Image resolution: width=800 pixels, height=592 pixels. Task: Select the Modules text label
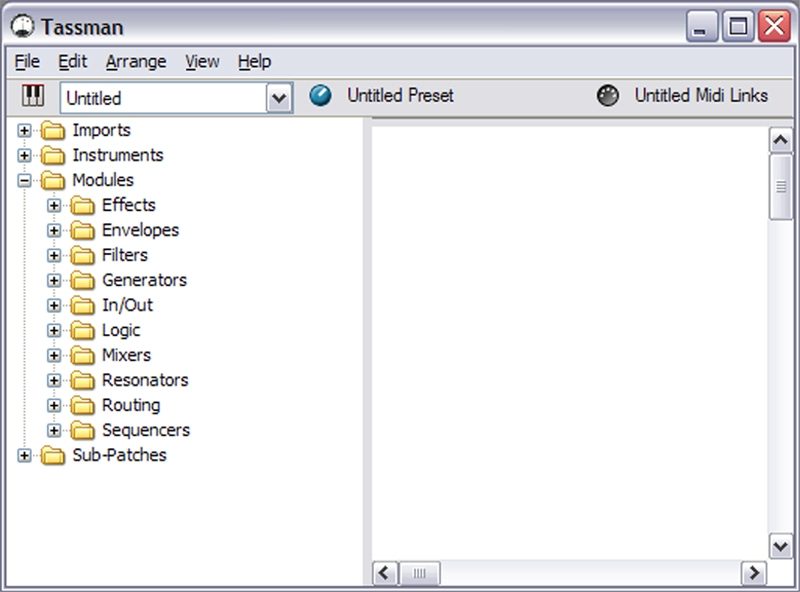pyautogui.click(x=103, y=180)
